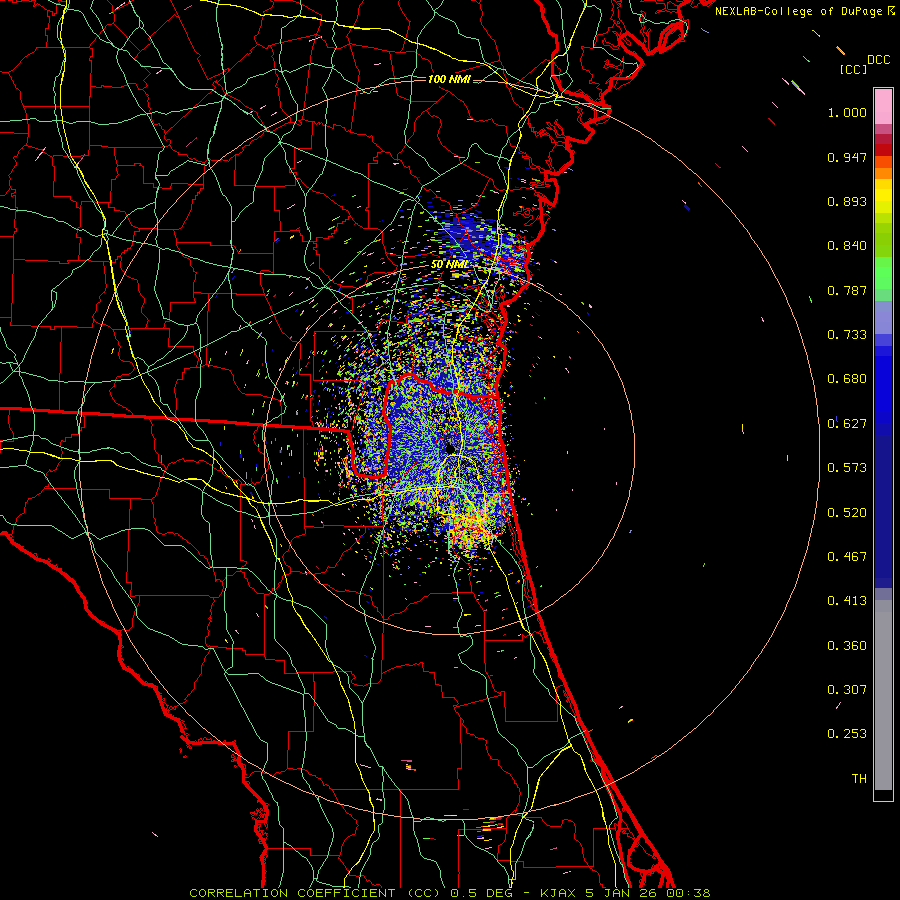This screenshot has height=900, width=900.
Task: Click the 0.307 colorbar value
Action: 847,690
